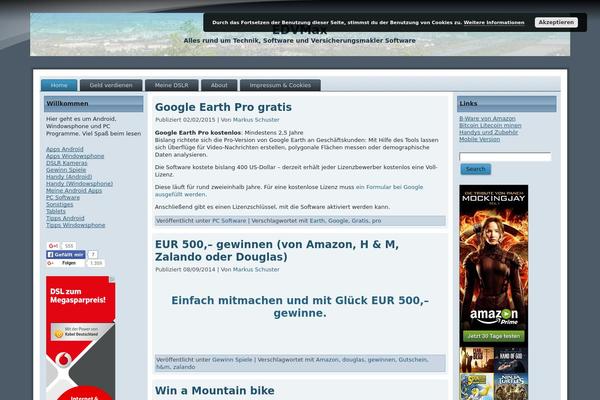Screen dimensions: 600x400
Task: Click the Google +1 button
Action: [x=53, y=246]
